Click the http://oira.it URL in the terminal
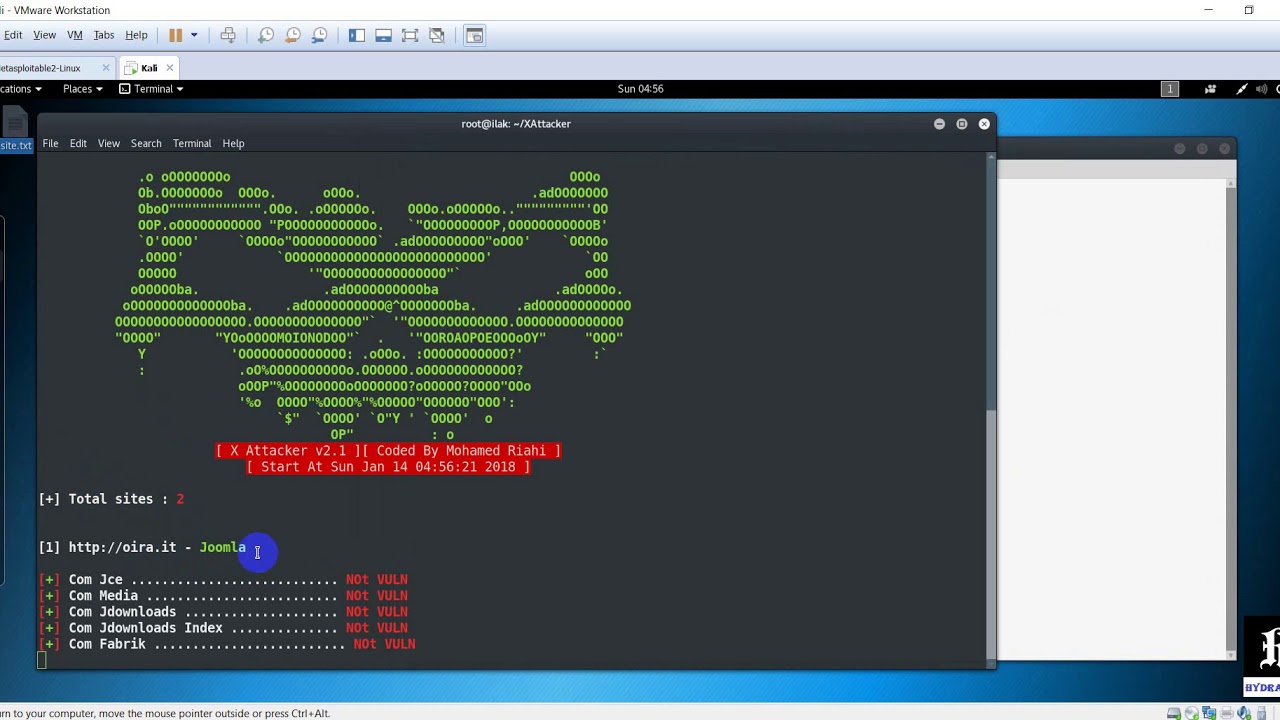This screenshot has height=720, width=1280. point(122,547)
